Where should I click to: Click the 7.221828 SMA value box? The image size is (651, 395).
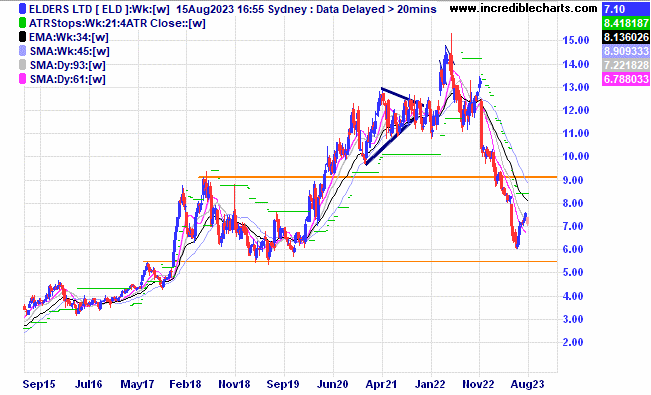pyautogui.click(x=626, y=65)
